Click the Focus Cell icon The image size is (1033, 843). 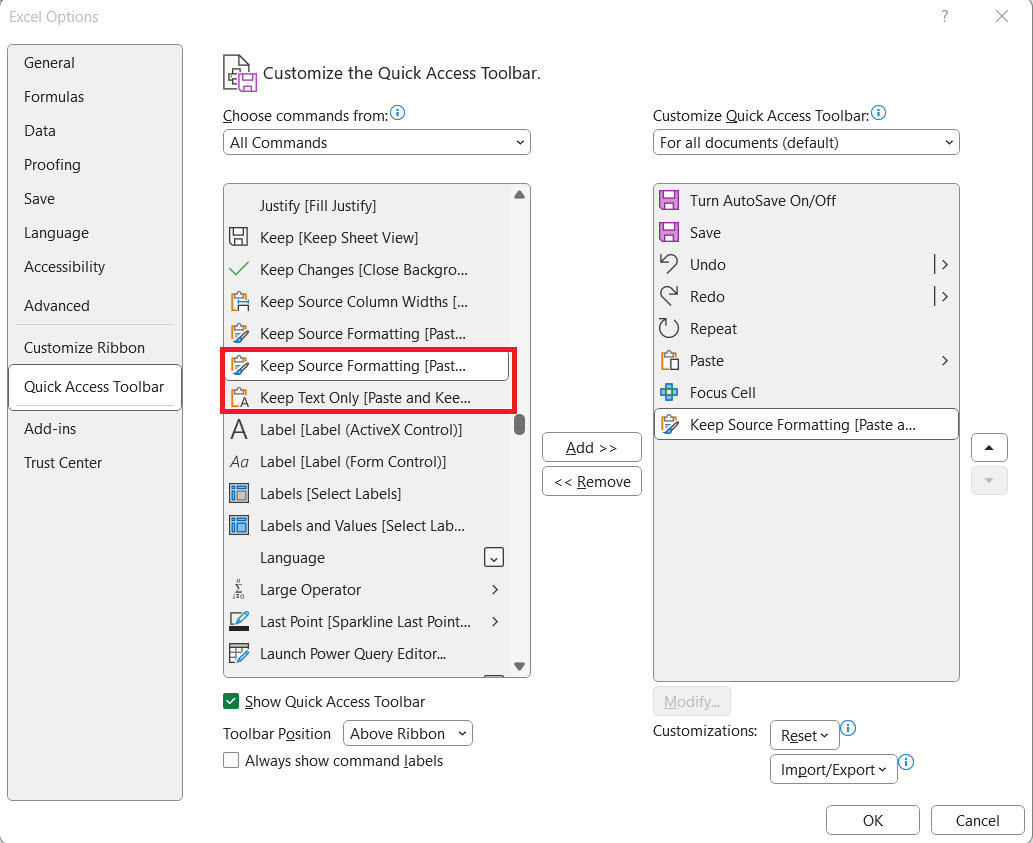(669, 393)
